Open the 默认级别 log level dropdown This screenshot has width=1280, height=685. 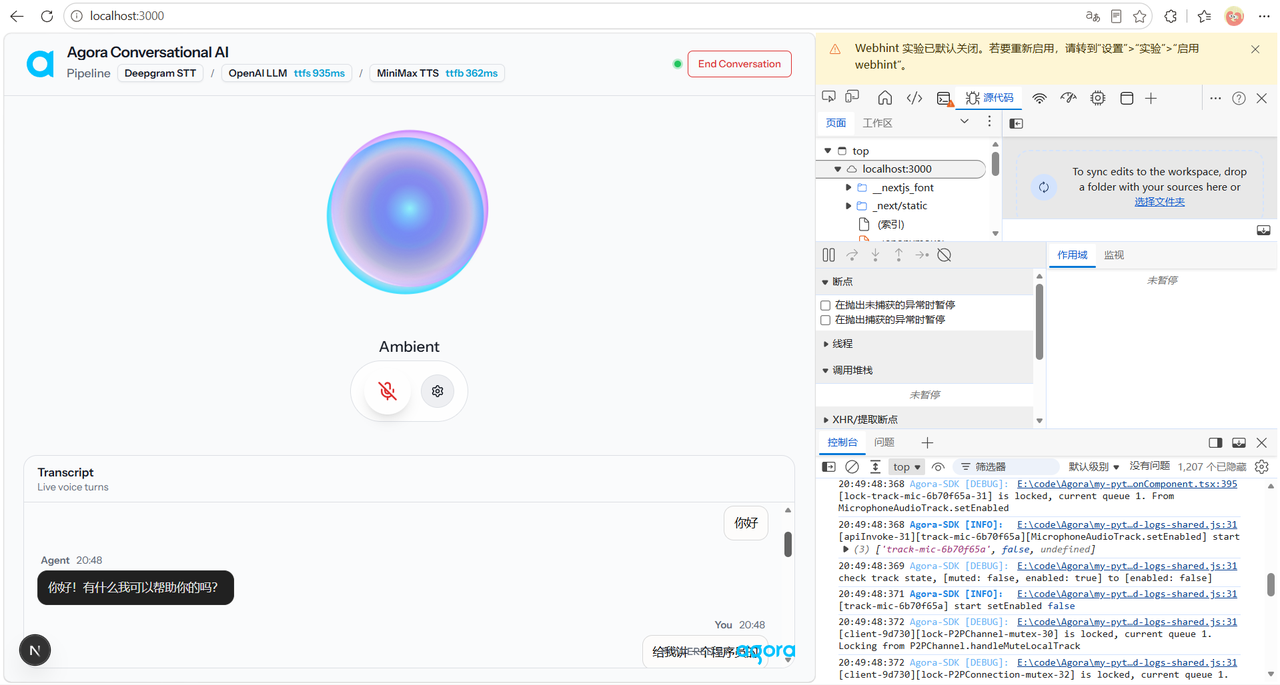pos(1094,467)
